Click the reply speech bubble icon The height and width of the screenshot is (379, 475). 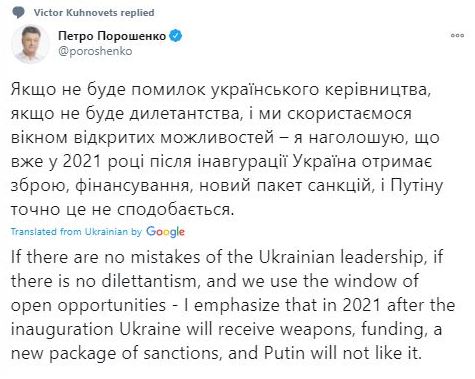point(18,13)
